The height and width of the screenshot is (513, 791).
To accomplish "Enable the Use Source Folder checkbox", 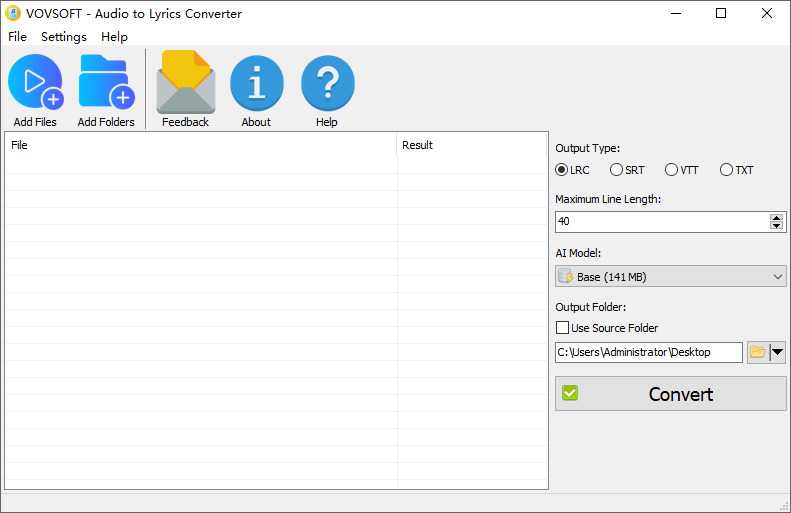I will pos(562,328).
